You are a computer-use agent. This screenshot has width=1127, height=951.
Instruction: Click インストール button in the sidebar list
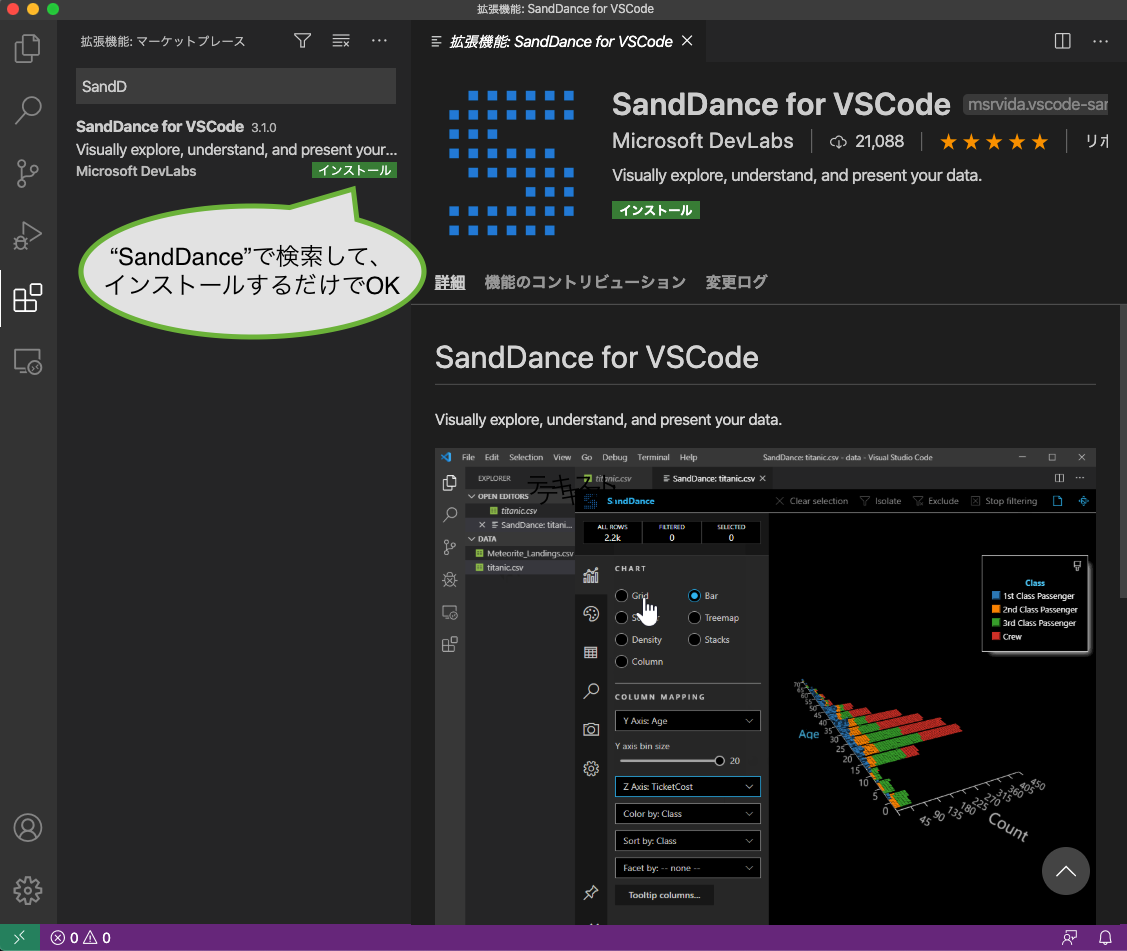tap(354, 171)
